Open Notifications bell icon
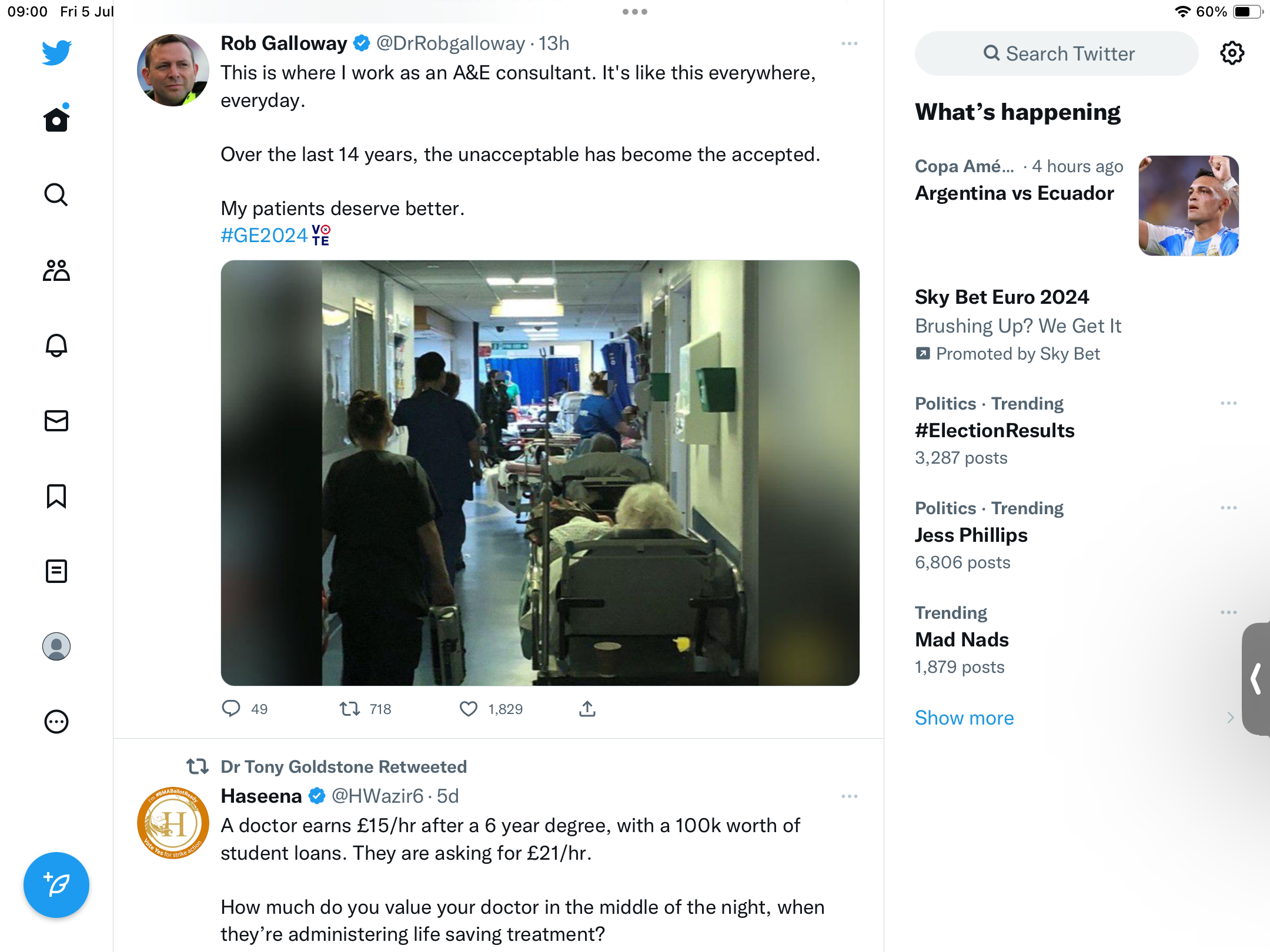The image size is (1270, 952). click(56, 346)
